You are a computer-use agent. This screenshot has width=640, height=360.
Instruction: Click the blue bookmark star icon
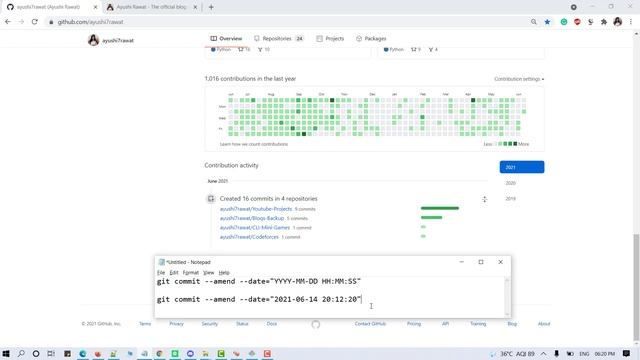click(x=547, y=22)
